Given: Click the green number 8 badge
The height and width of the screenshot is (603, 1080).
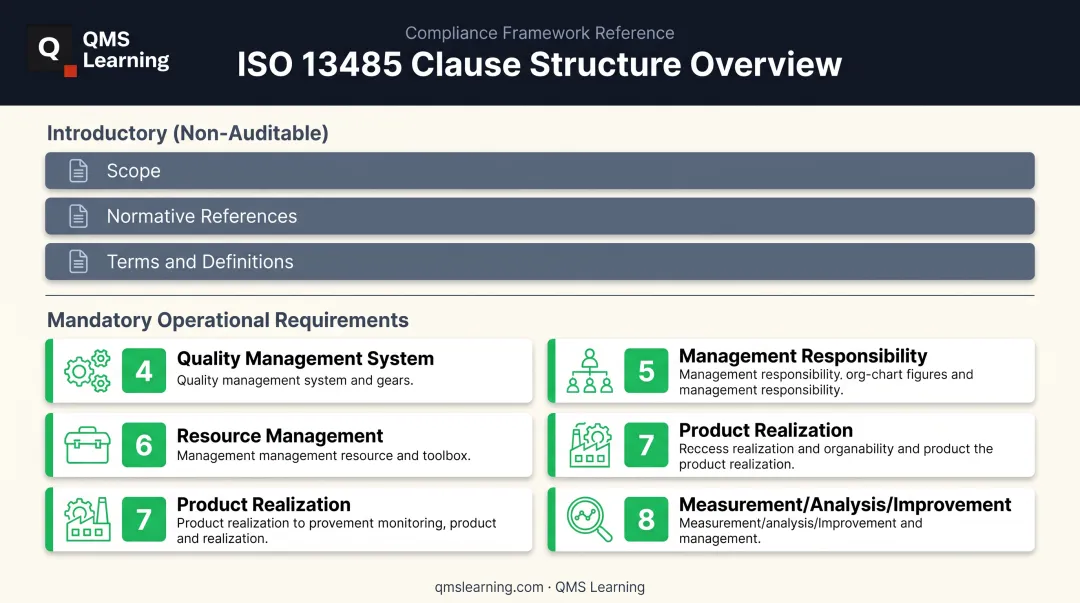Looking at the screenshot, I should (646, 519).
